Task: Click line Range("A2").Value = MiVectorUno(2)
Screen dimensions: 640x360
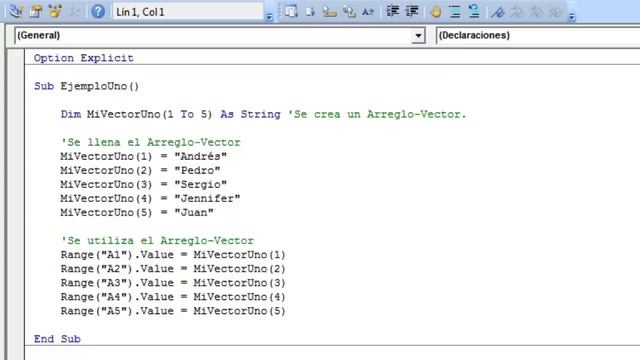Action: 173,269
